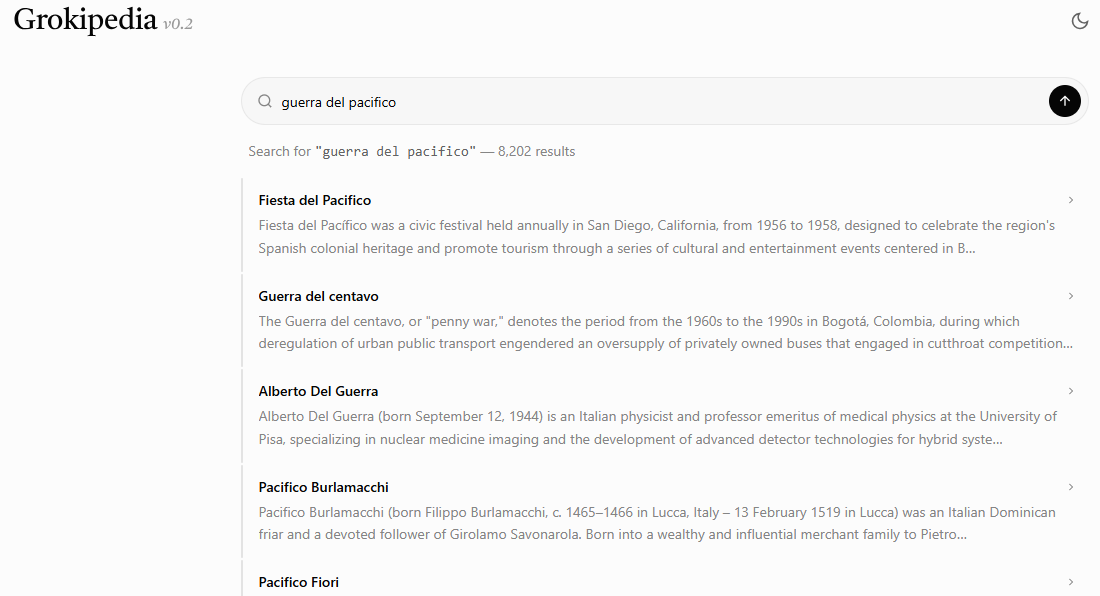Select the Fiesta del Pacífico description snippet

(657, 237)
